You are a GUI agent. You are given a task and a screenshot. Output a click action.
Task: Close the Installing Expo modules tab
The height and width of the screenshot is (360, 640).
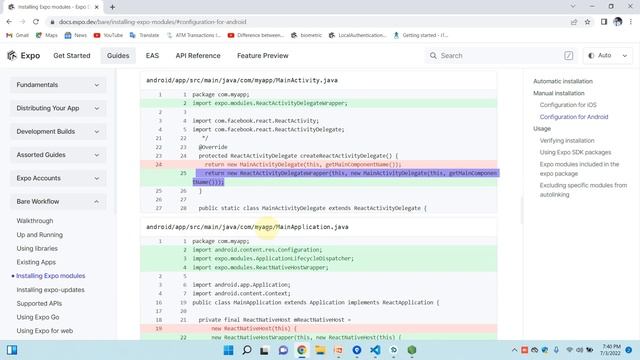pos(97,7)
